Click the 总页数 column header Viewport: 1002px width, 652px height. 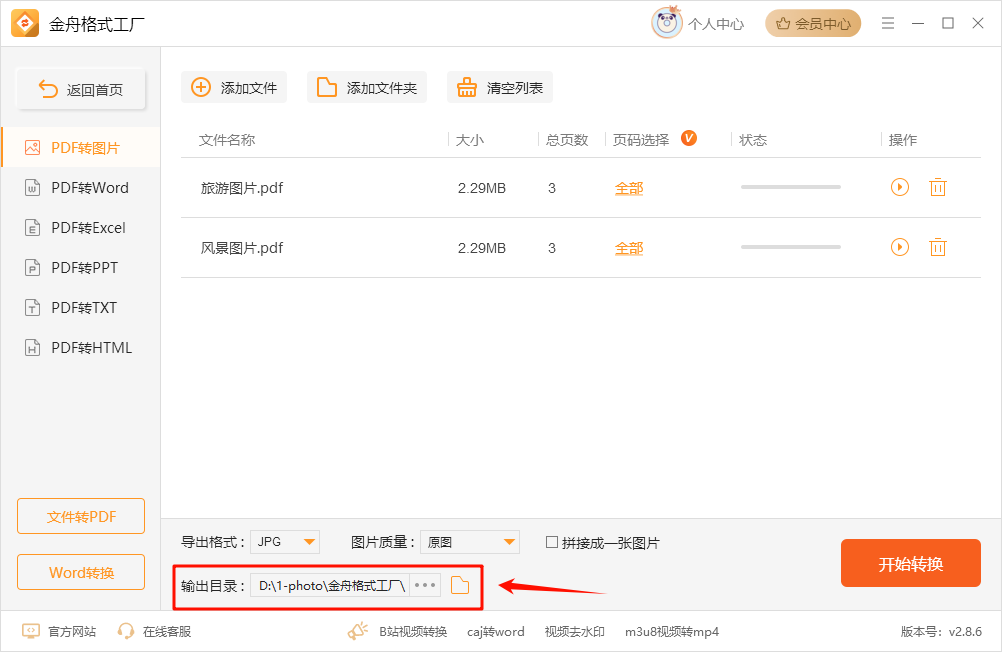pos(567,140)
